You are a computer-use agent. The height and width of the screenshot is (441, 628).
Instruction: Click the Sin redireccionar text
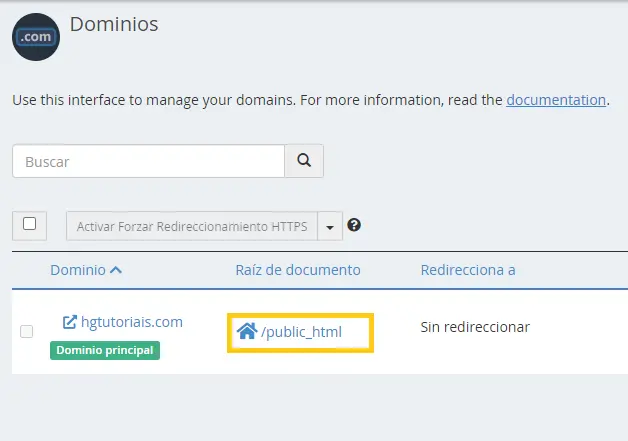475,327
